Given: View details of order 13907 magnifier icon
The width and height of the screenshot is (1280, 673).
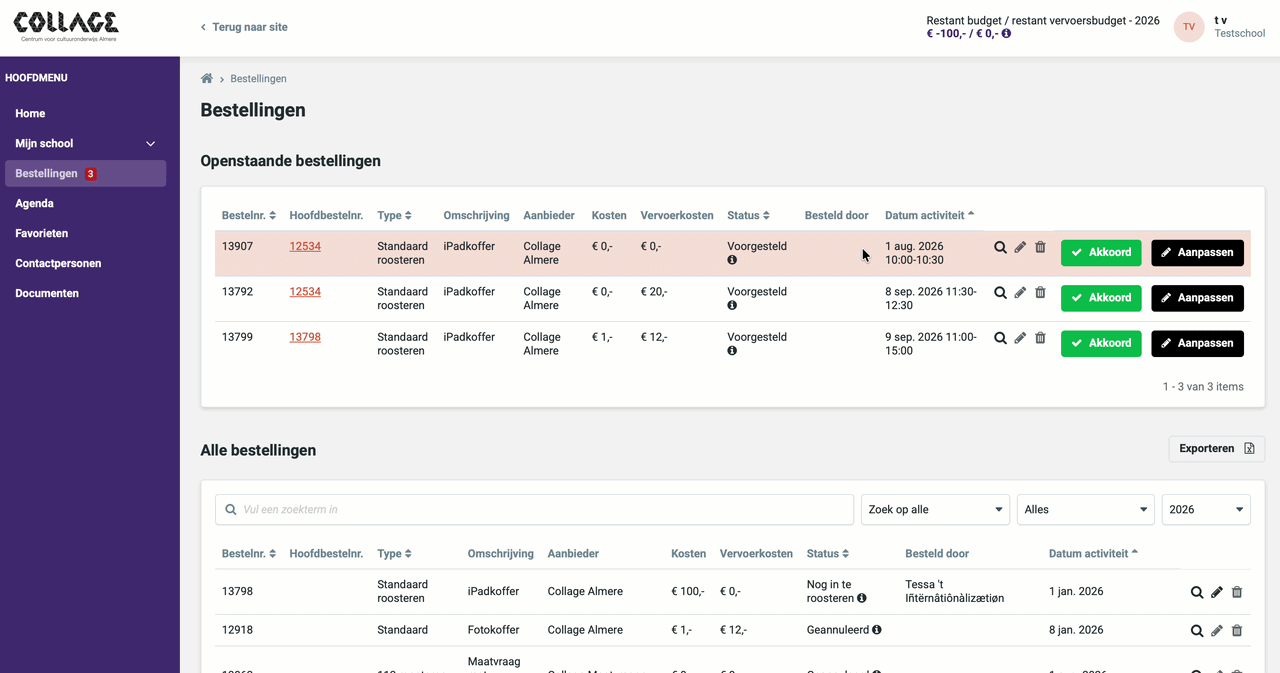Looking at the screenshot, I should [x=1000, y=247].
